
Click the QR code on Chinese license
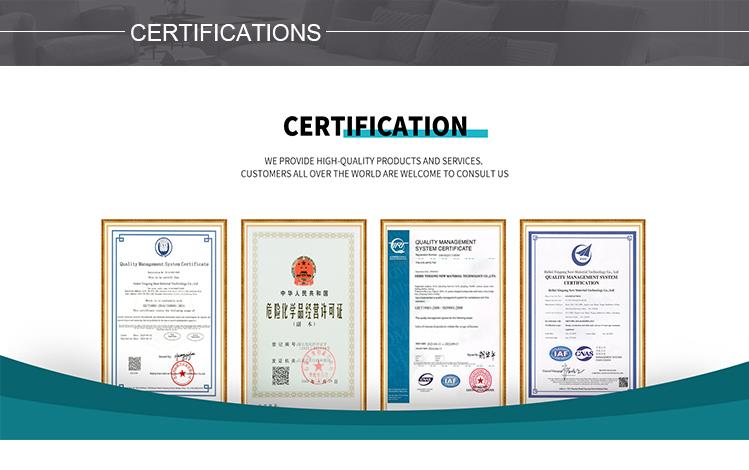click(281, 375)
